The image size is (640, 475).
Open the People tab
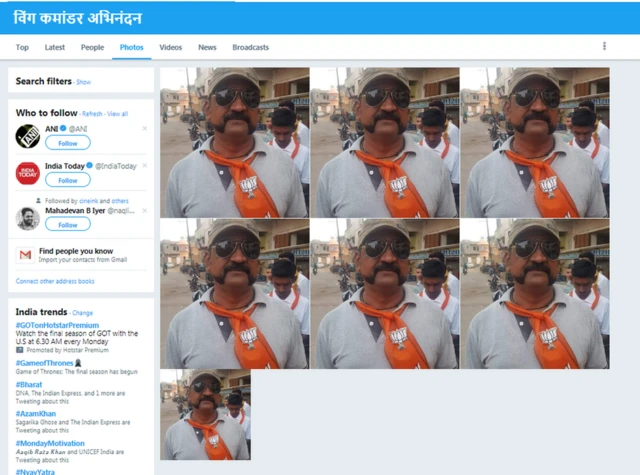(x=92, y=47)
